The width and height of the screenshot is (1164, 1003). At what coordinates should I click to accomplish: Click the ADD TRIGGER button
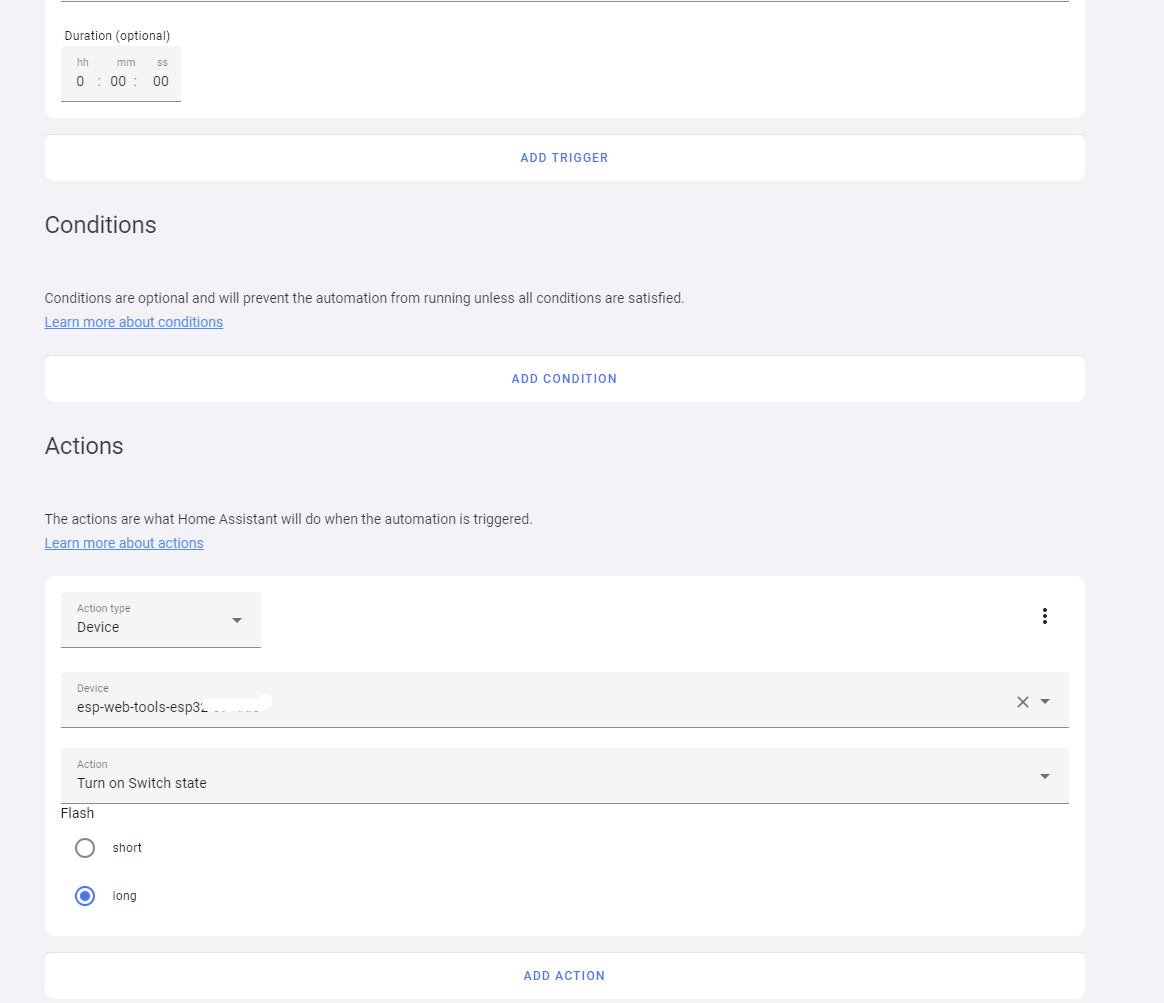point(564,157)
